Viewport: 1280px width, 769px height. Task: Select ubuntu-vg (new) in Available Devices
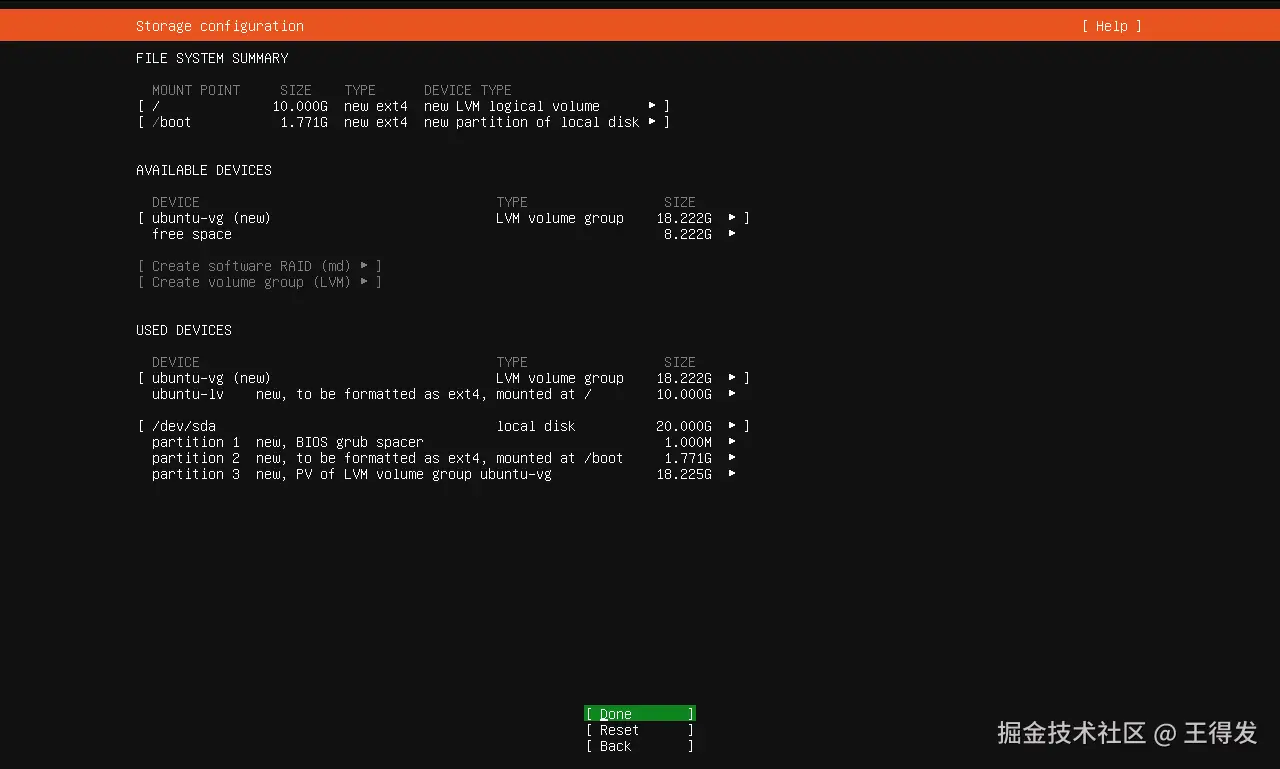click(444, 218)
